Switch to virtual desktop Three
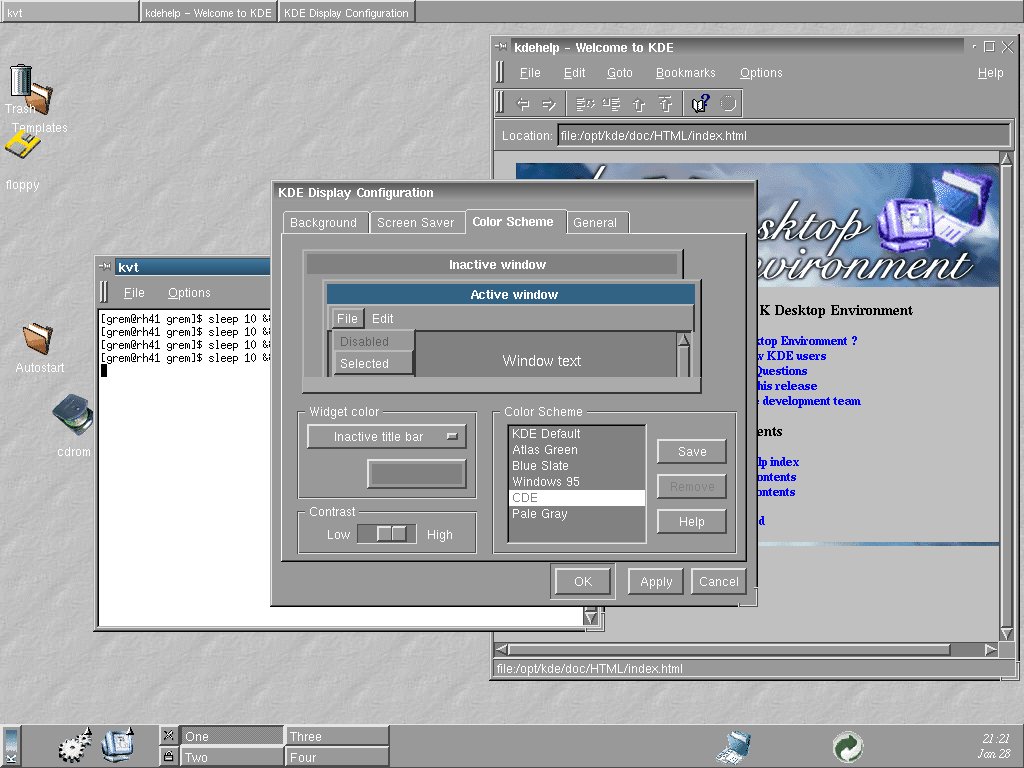The image size is (1024, 768). click(x=336, y=736)
